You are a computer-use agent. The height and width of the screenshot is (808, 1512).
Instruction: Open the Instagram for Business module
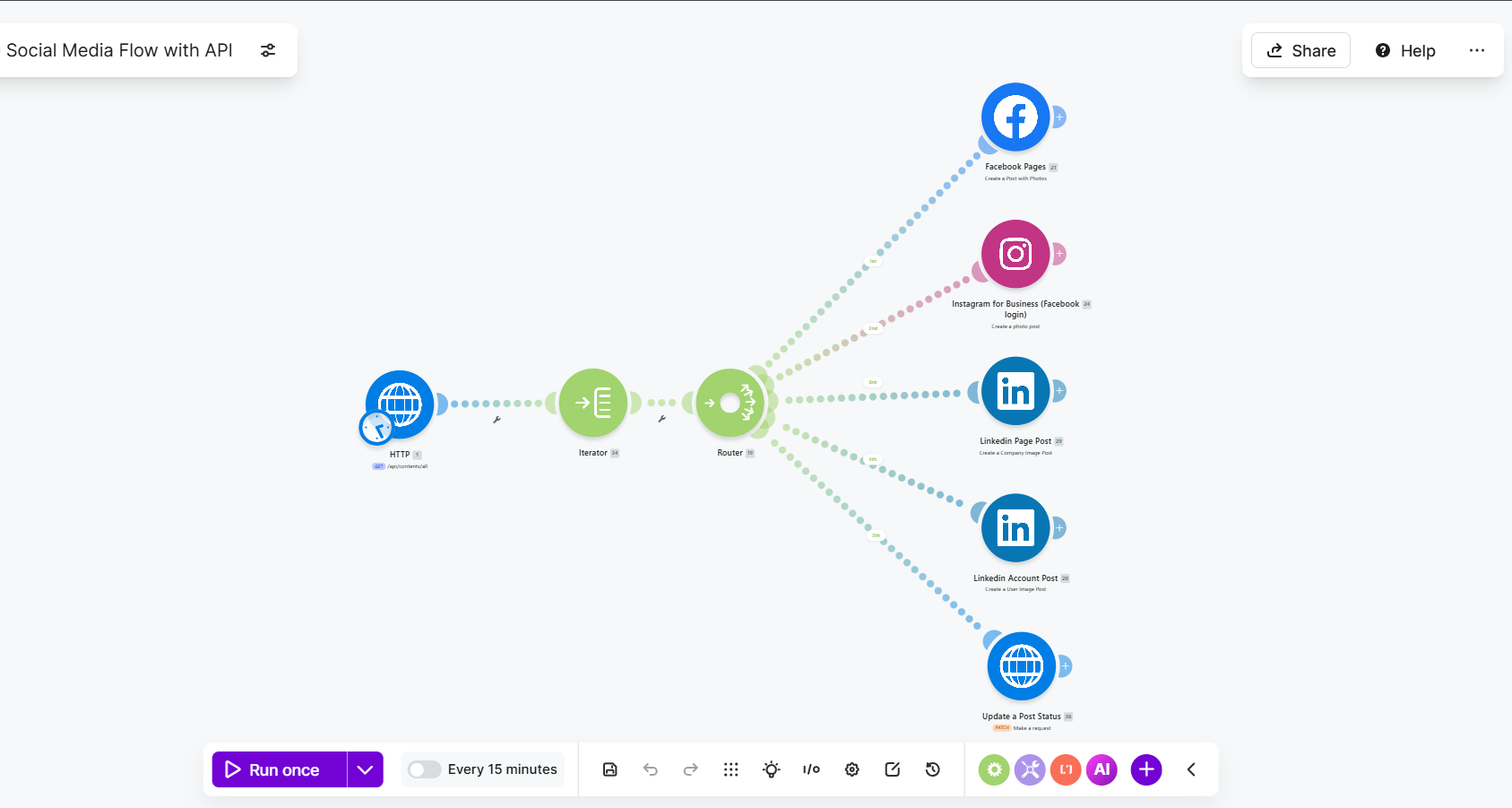(1015, 254)
